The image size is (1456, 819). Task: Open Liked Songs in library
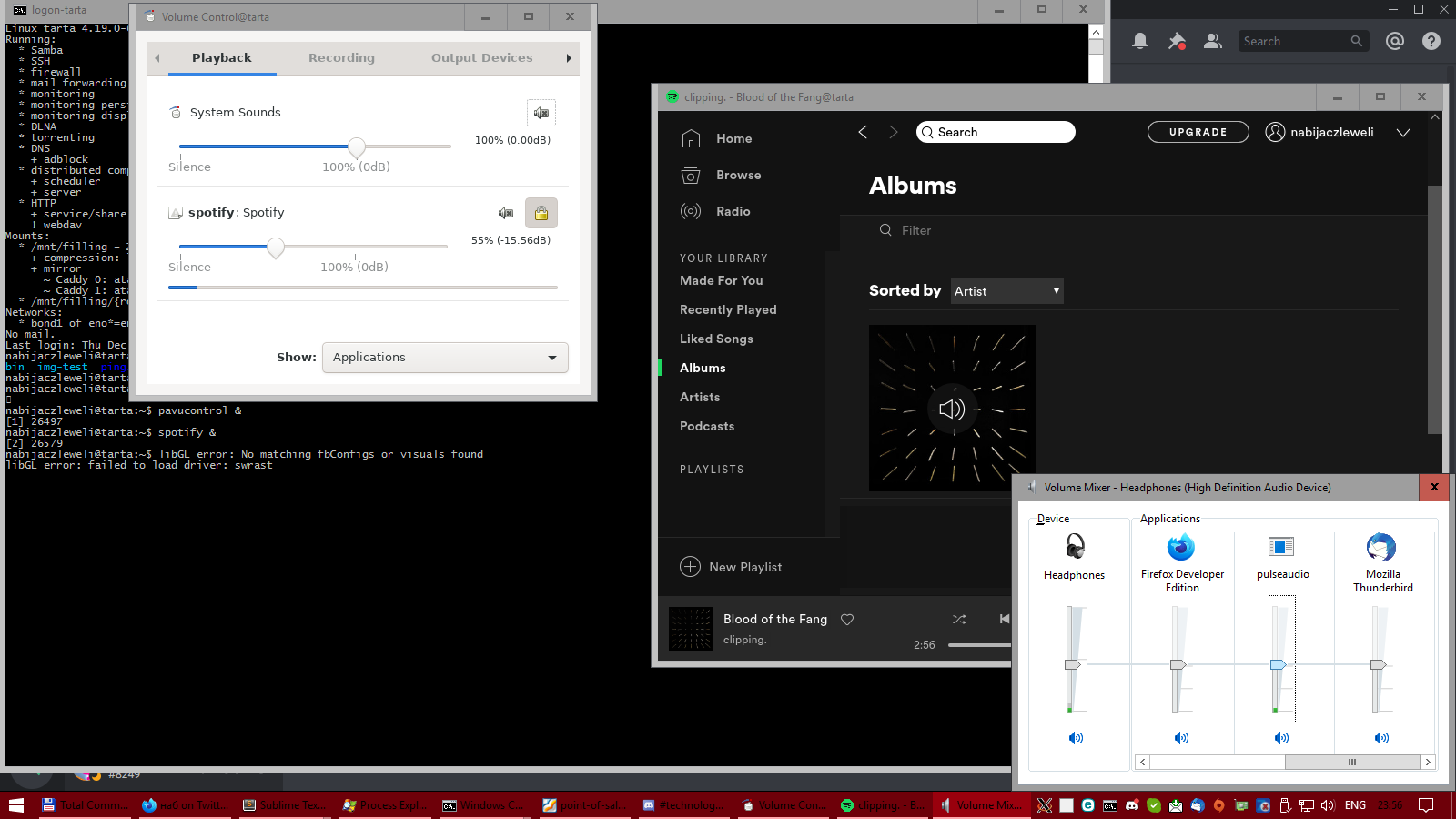pos(716,339)
